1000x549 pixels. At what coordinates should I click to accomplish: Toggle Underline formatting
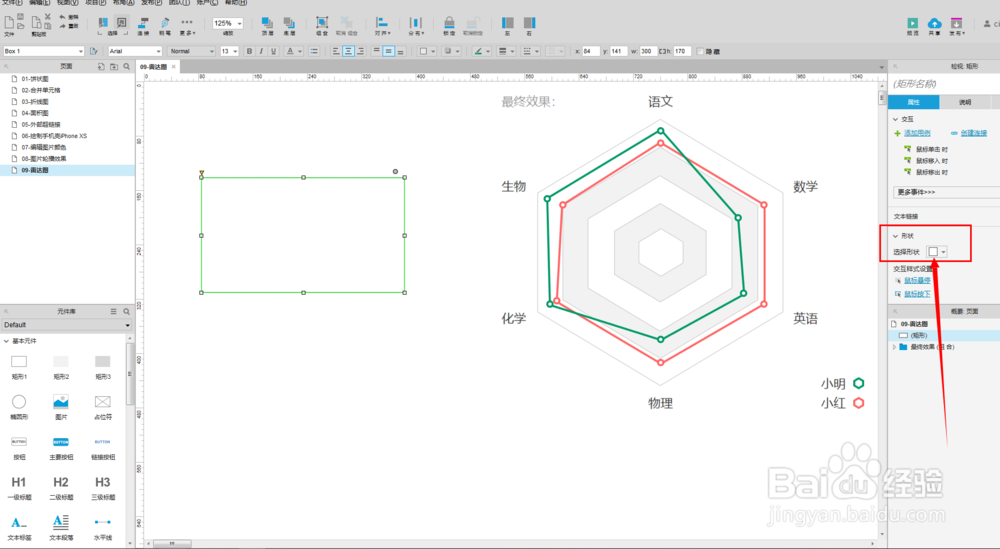(274, 51)
